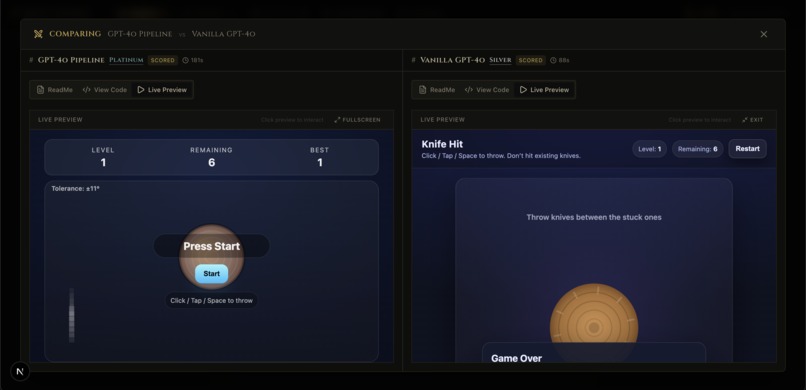Click the wooden log target in Knife Hit
This screenshot has width=806, height=390.
click(594, 322)
